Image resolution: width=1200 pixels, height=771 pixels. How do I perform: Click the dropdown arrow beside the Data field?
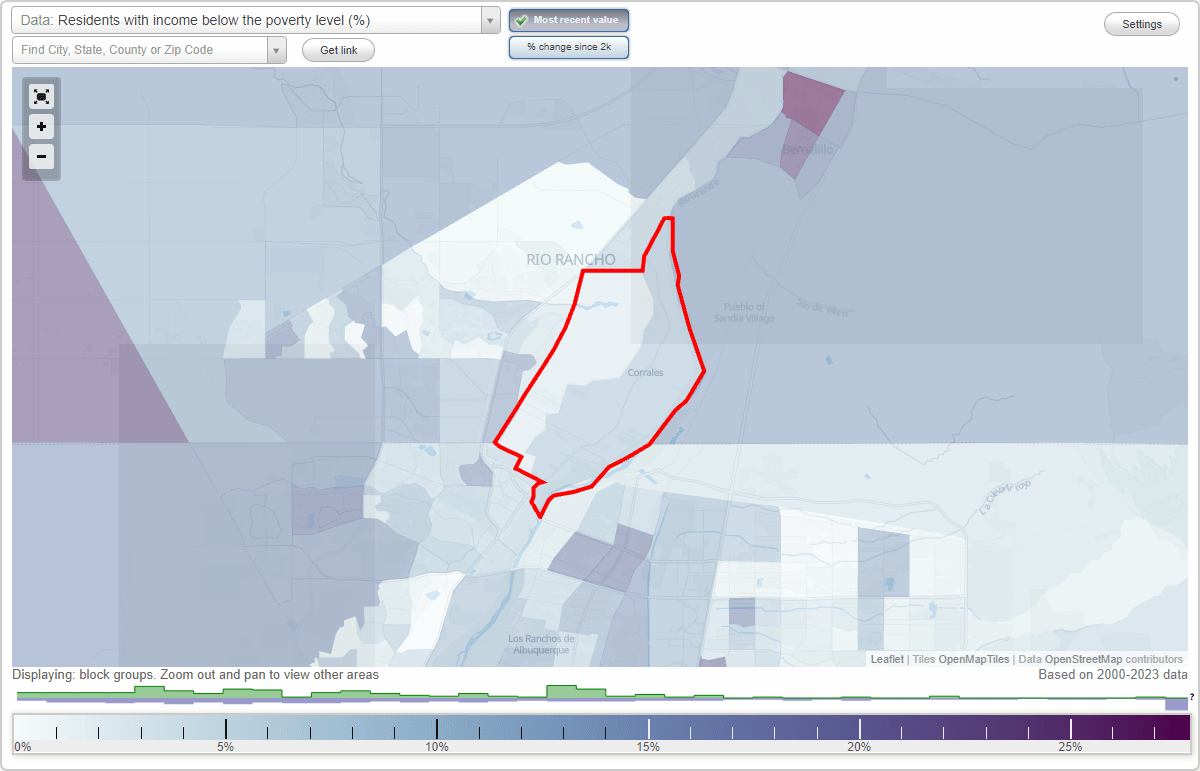tap(488, 20)
